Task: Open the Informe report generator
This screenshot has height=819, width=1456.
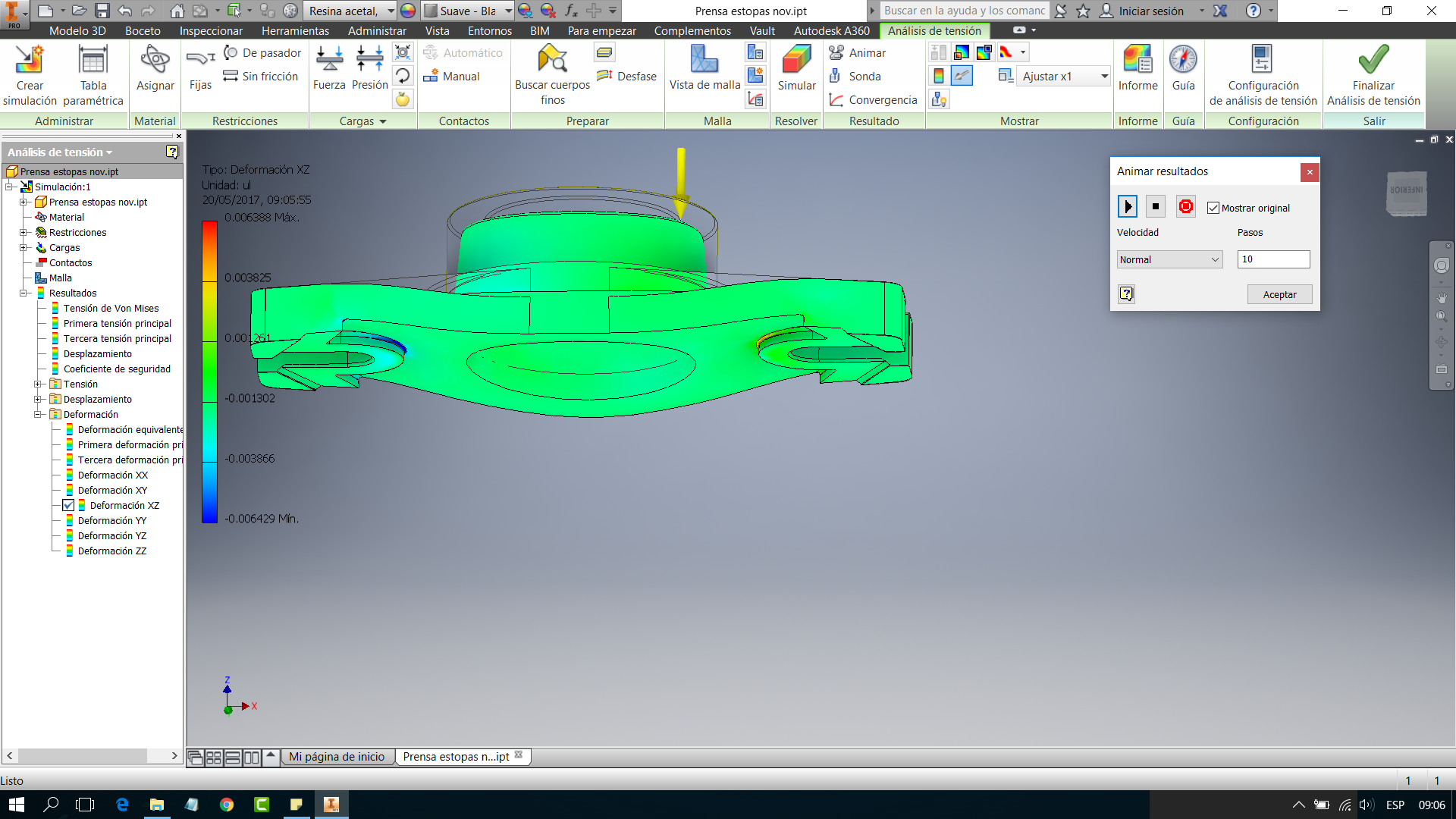Action: (x=1137, y=61)
